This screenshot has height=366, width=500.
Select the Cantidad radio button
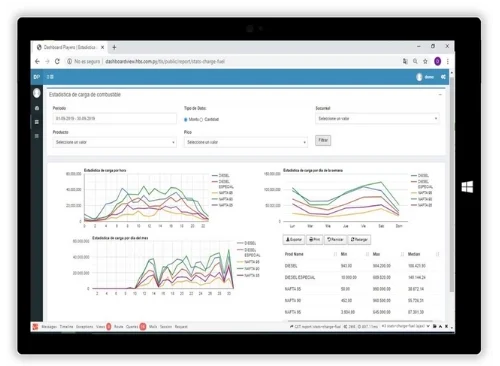click(201, 120)
